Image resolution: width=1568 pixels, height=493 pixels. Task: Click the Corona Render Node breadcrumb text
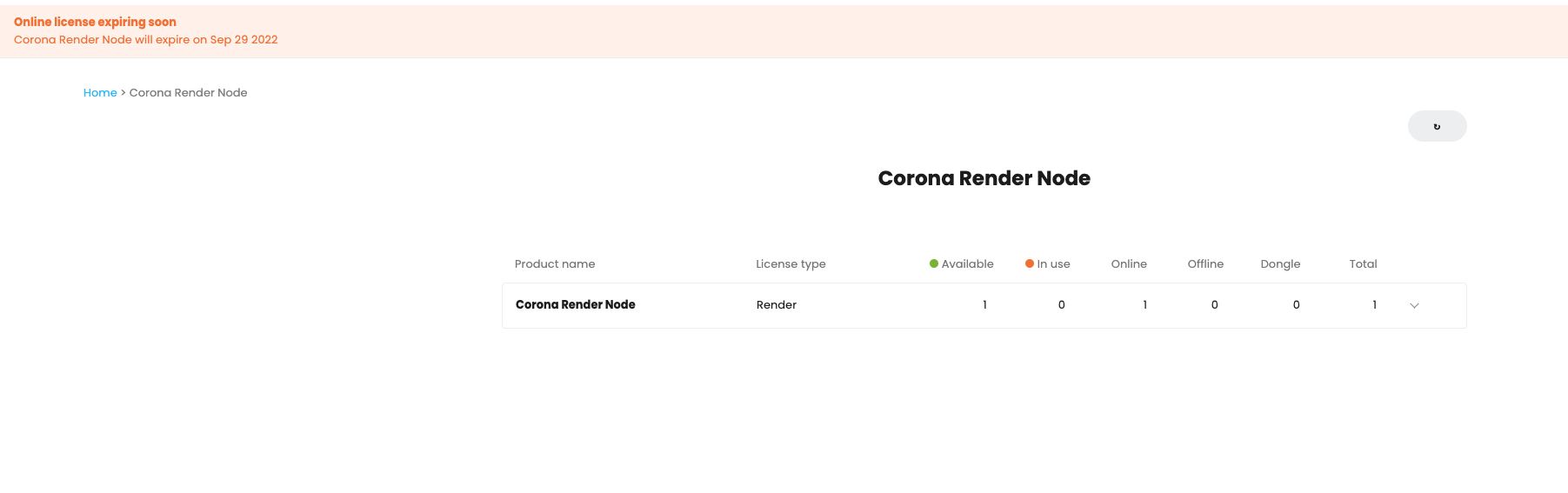click(188, 92)
